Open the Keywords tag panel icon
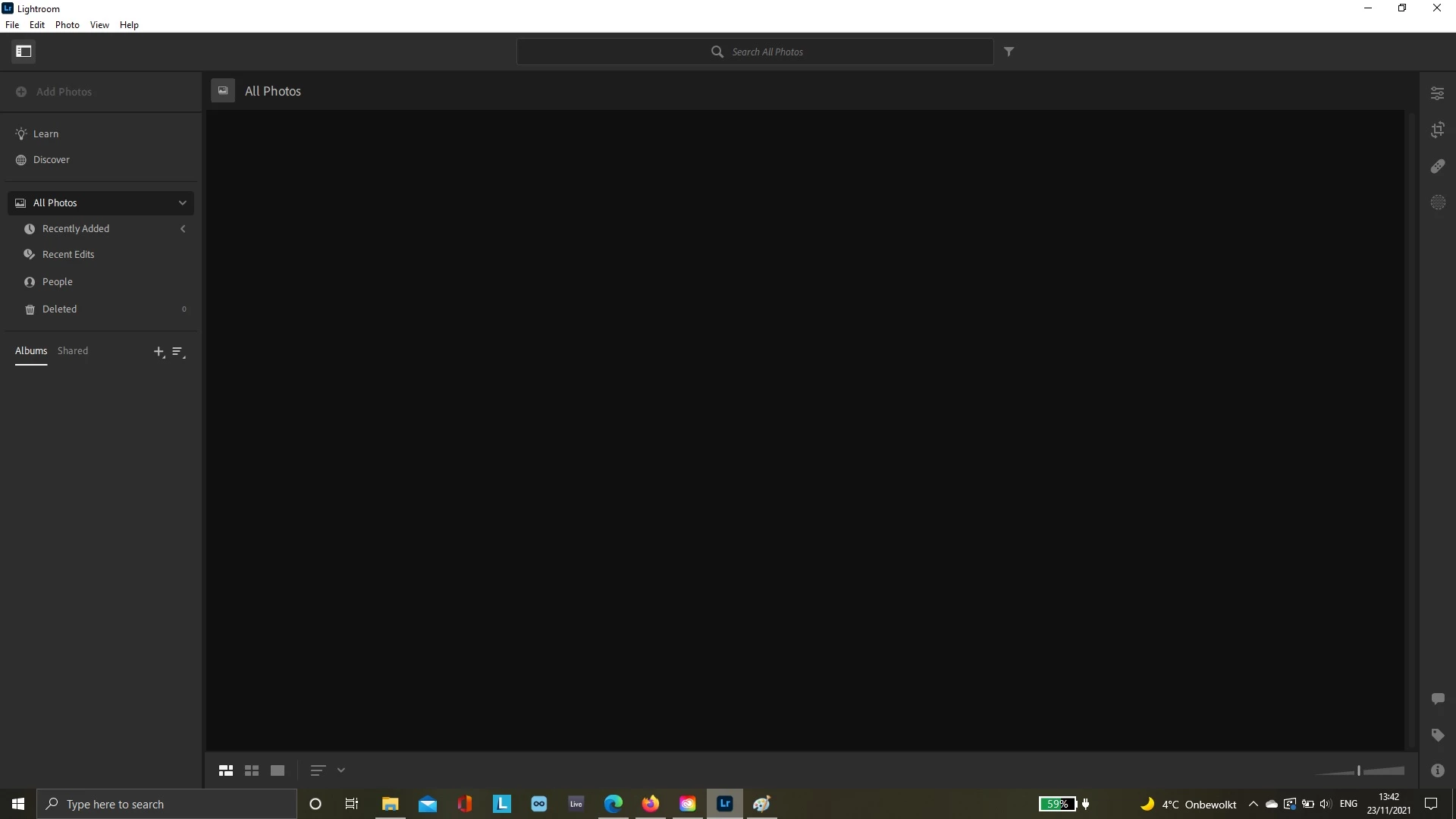 1437,735
